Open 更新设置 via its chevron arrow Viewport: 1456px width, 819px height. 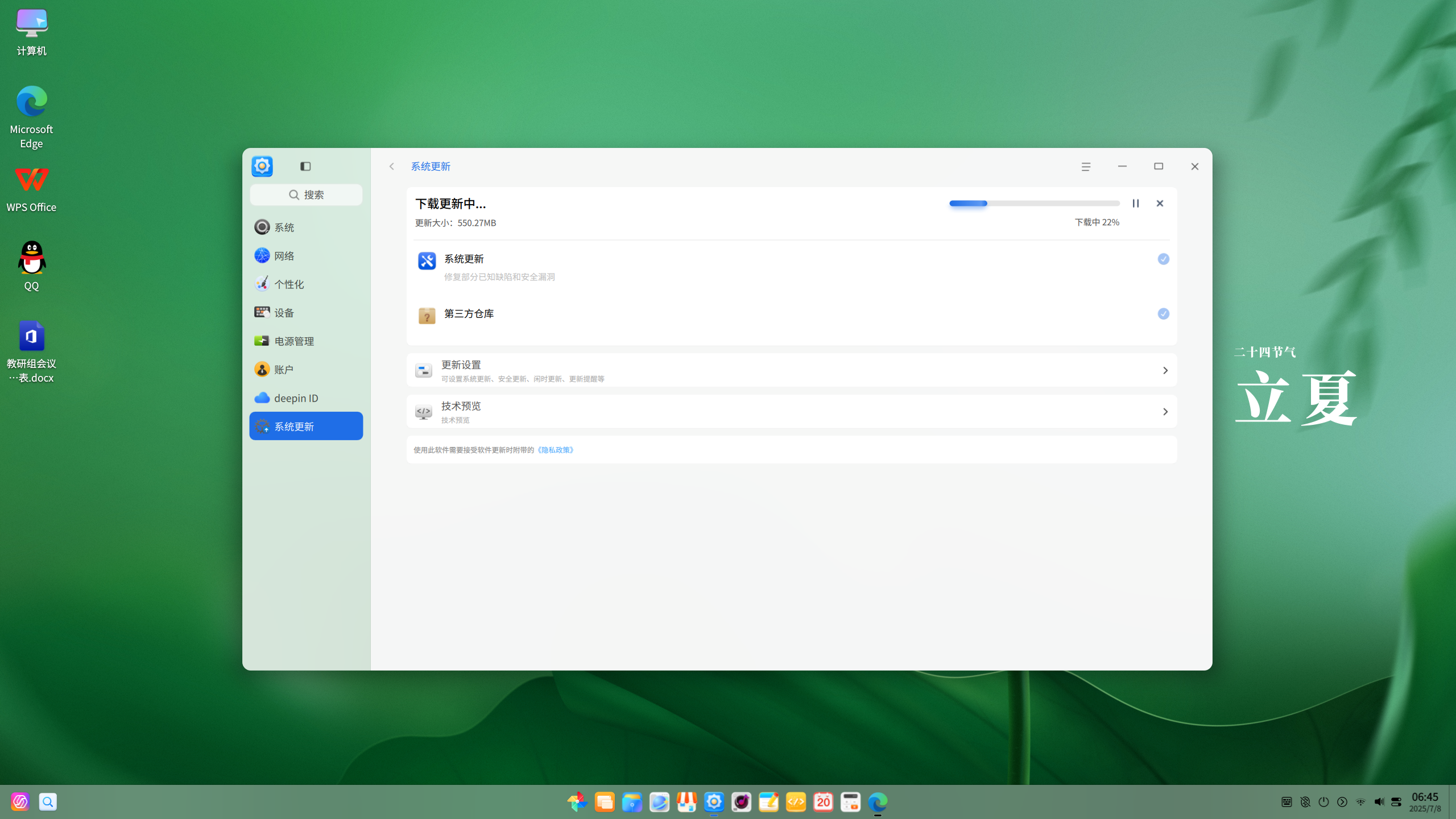pos(1165,370)
